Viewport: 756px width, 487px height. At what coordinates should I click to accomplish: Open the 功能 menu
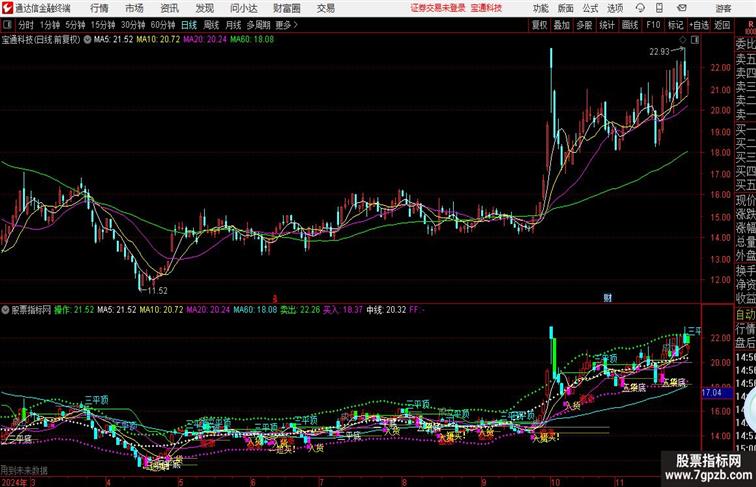(540, 8)
